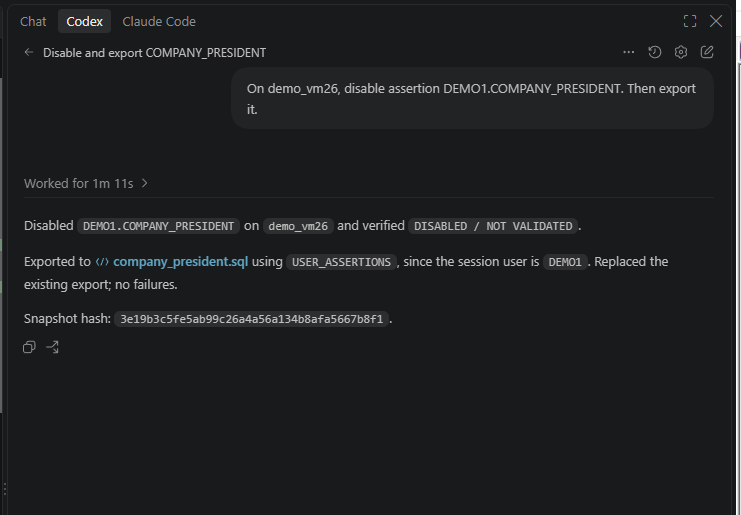Switch to the Chat tab

coord(33,21)
